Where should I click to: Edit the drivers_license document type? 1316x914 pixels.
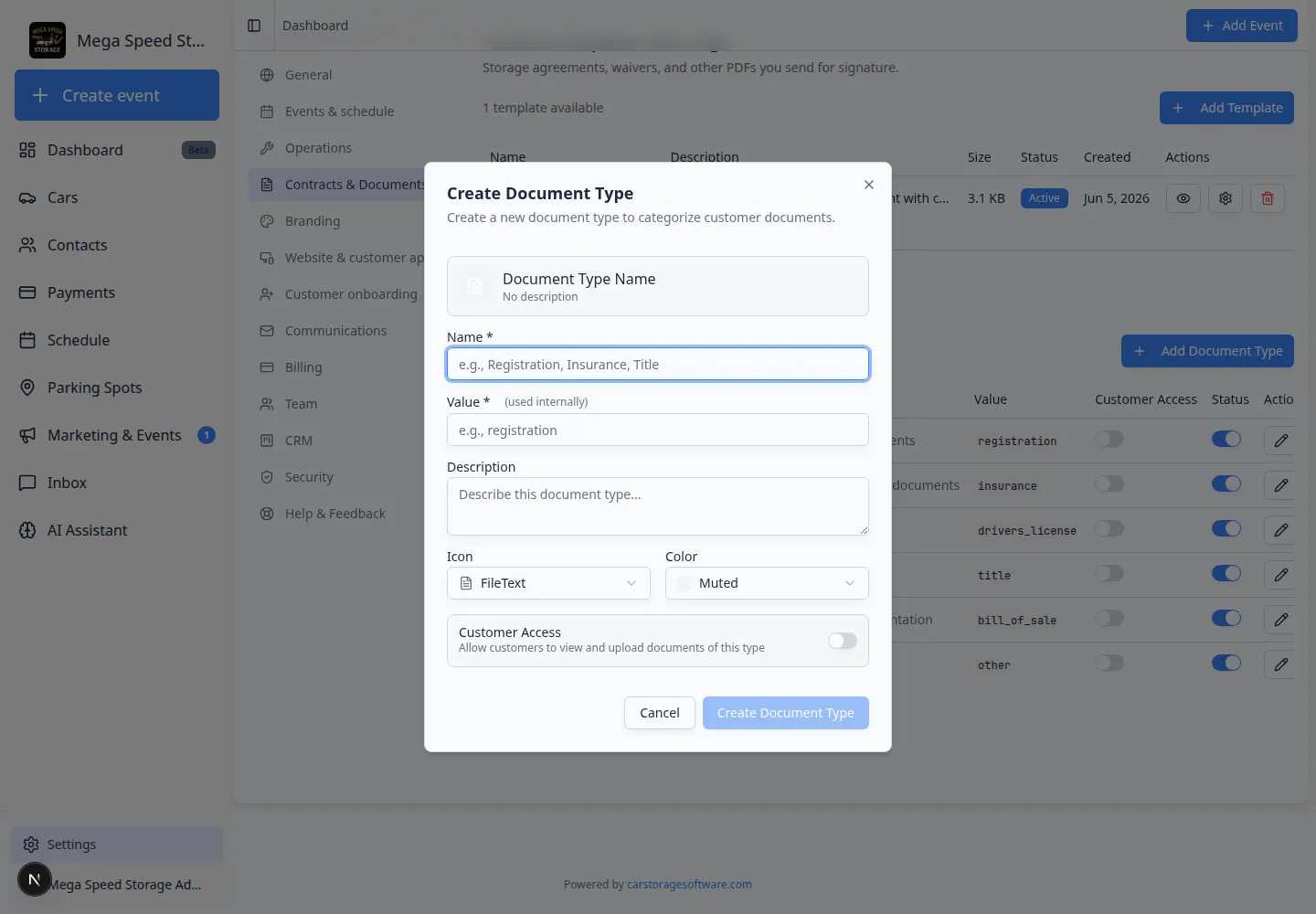tap(1281, 530)
